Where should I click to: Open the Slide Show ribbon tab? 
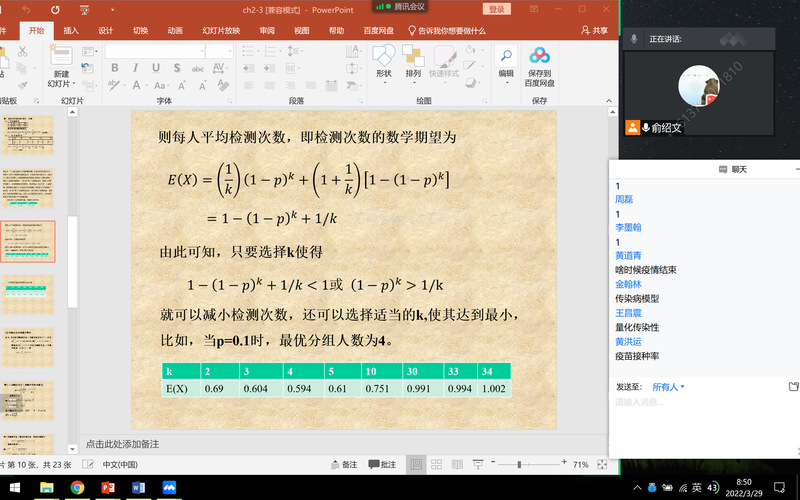(221, 31)
